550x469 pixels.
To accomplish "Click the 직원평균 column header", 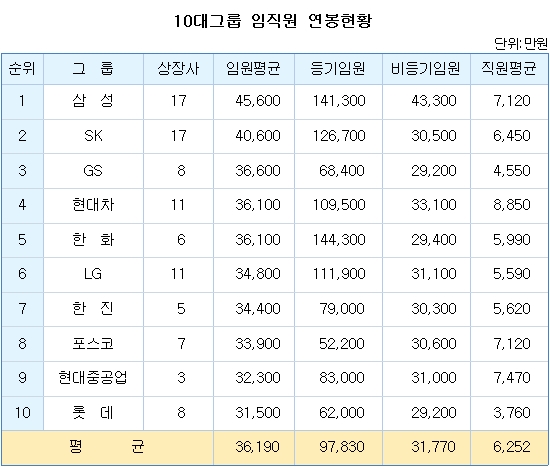I will 509,69.
